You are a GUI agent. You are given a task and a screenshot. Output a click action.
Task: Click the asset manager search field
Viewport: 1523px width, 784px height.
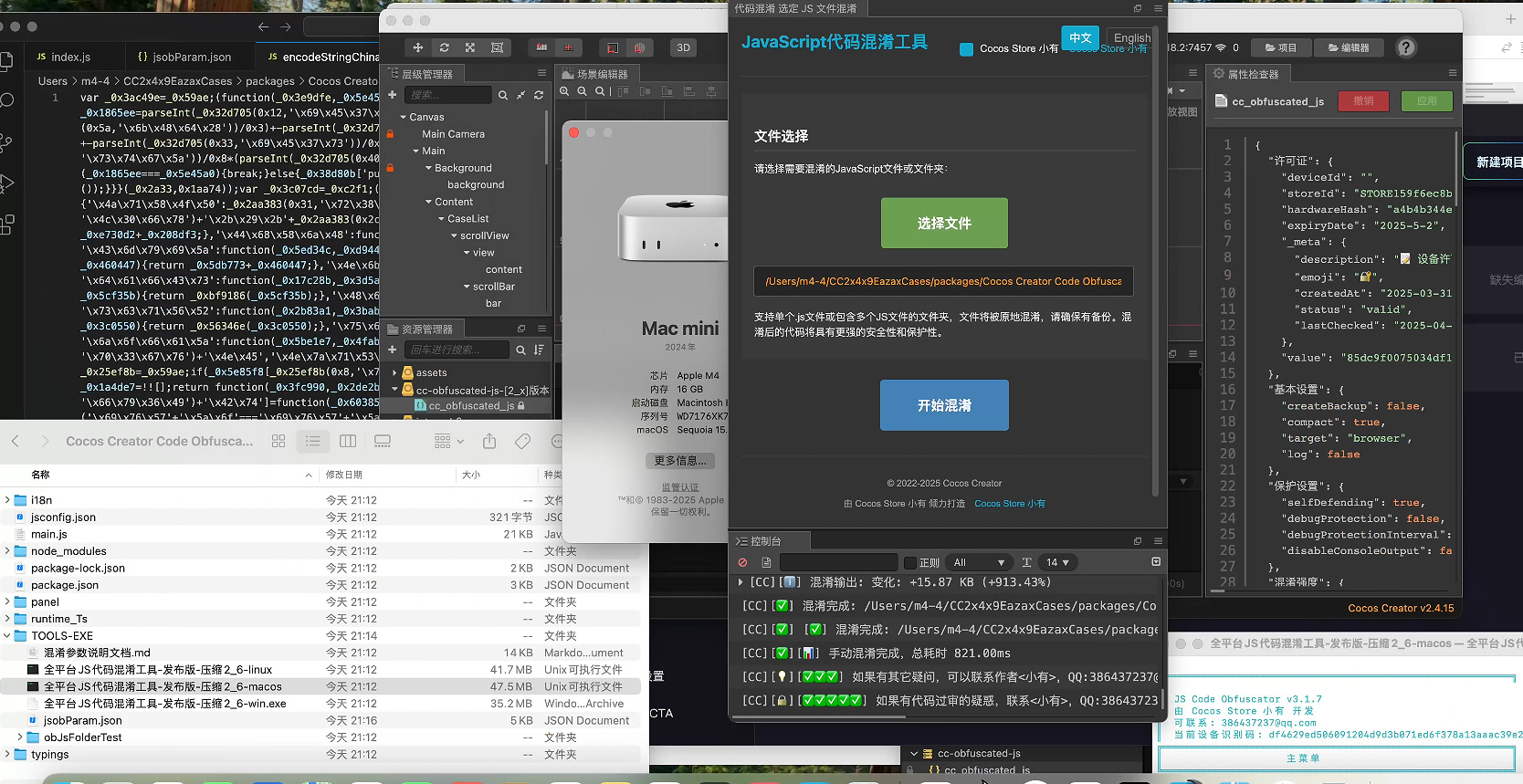[457, 350]
